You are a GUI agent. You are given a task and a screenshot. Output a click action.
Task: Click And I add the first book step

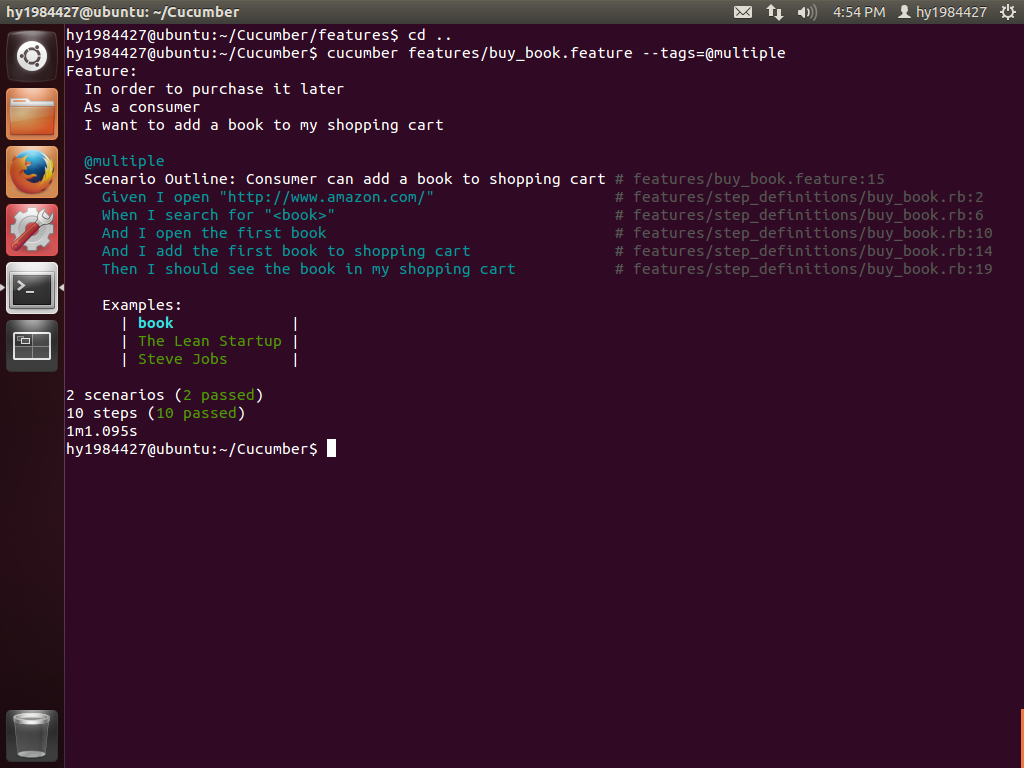coord(286,251)
